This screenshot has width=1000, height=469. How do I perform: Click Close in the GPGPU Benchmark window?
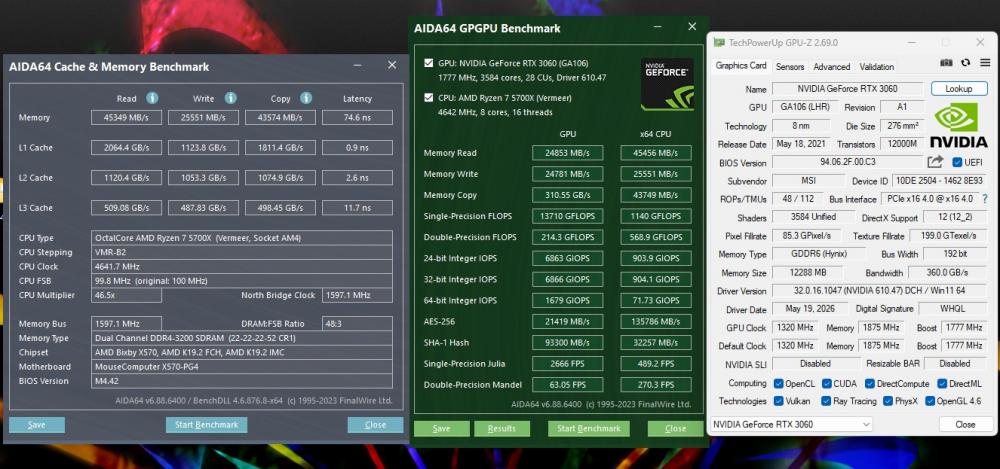pos(675,429)
